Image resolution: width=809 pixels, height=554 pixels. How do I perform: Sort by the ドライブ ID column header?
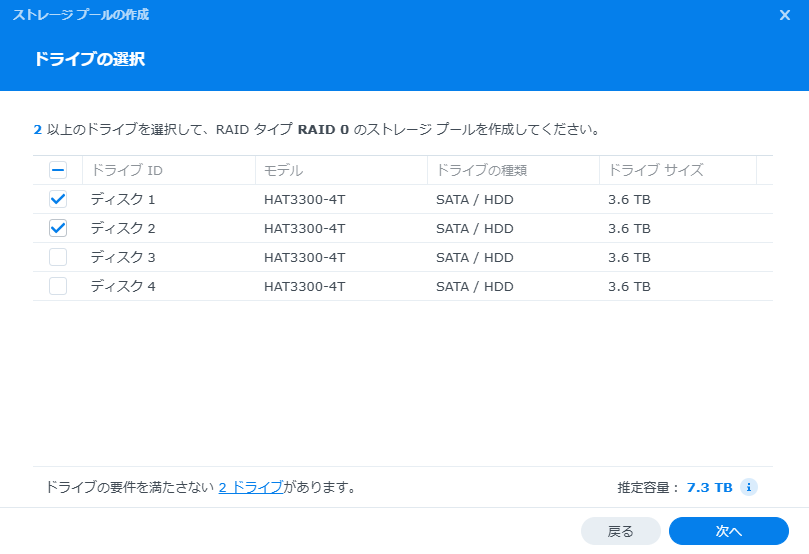tap(127, 170)
